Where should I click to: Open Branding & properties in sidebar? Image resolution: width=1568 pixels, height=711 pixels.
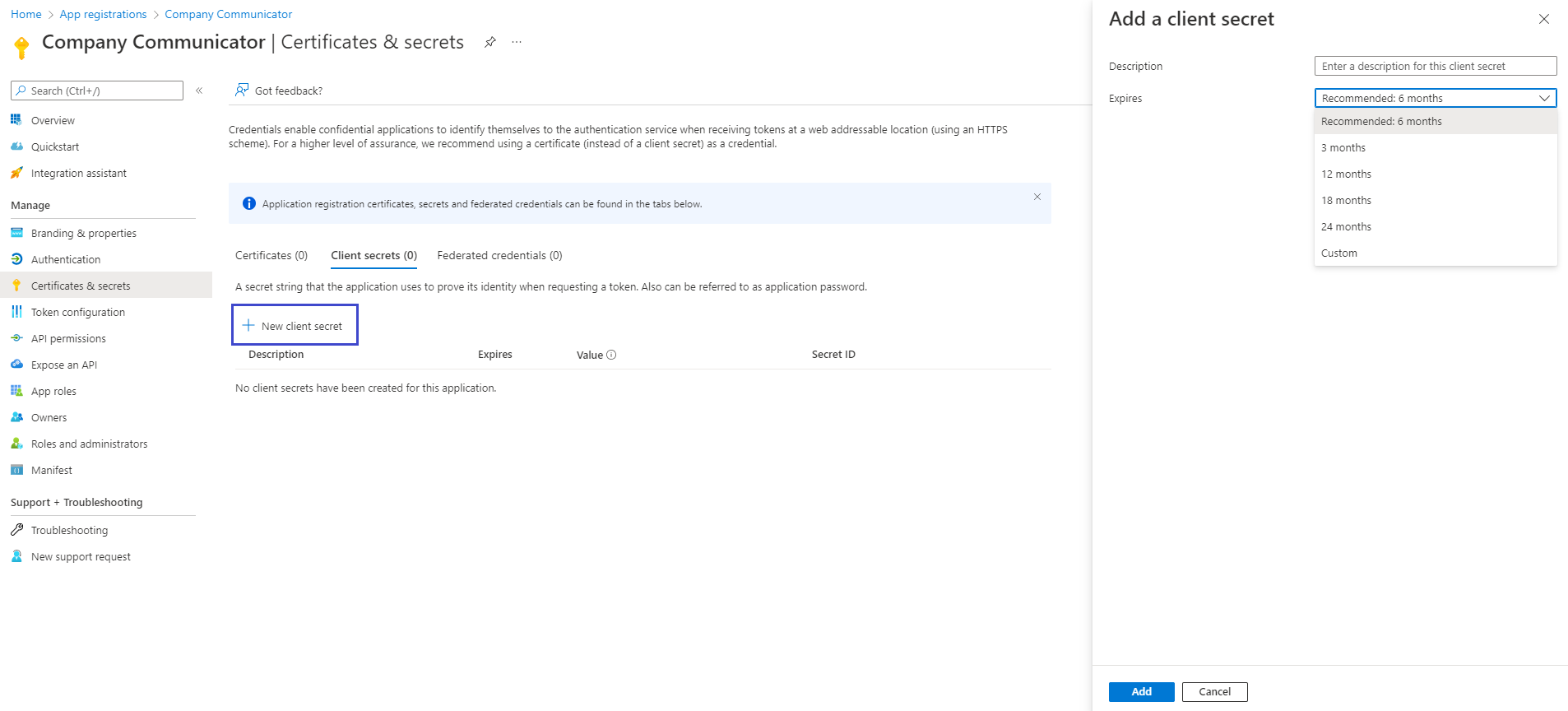tap(84, 233)
